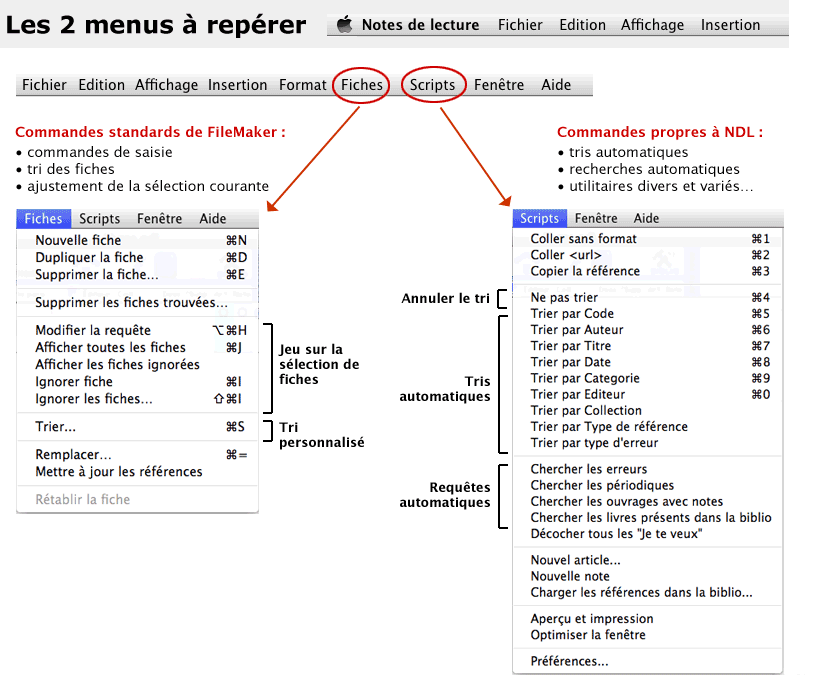The height and width of the screenshot is (675, 817).
Task: Click Aide in the right dropdown bar
Action: coord(646,218)
